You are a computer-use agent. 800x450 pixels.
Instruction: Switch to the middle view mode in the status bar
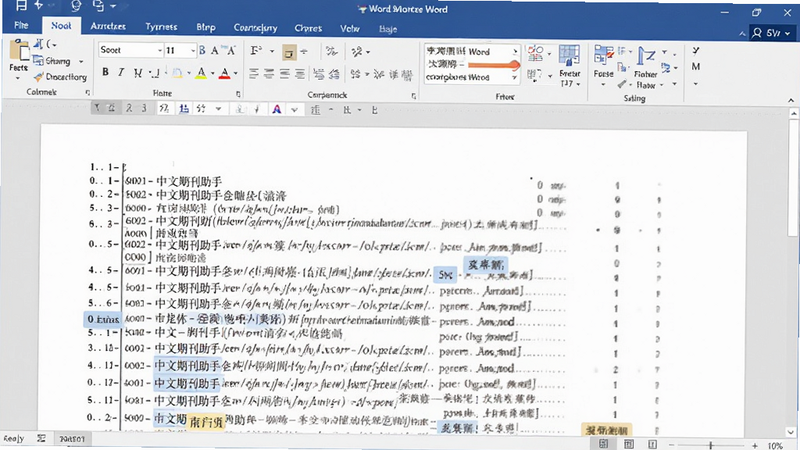pyautogui.click(x=629, y=444)
